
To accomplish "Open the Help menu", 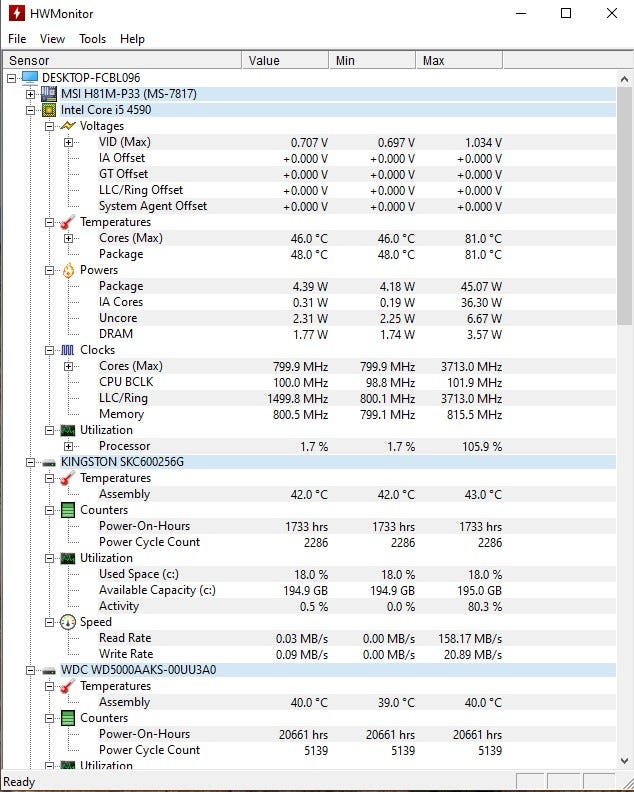I will pos(132,39).
